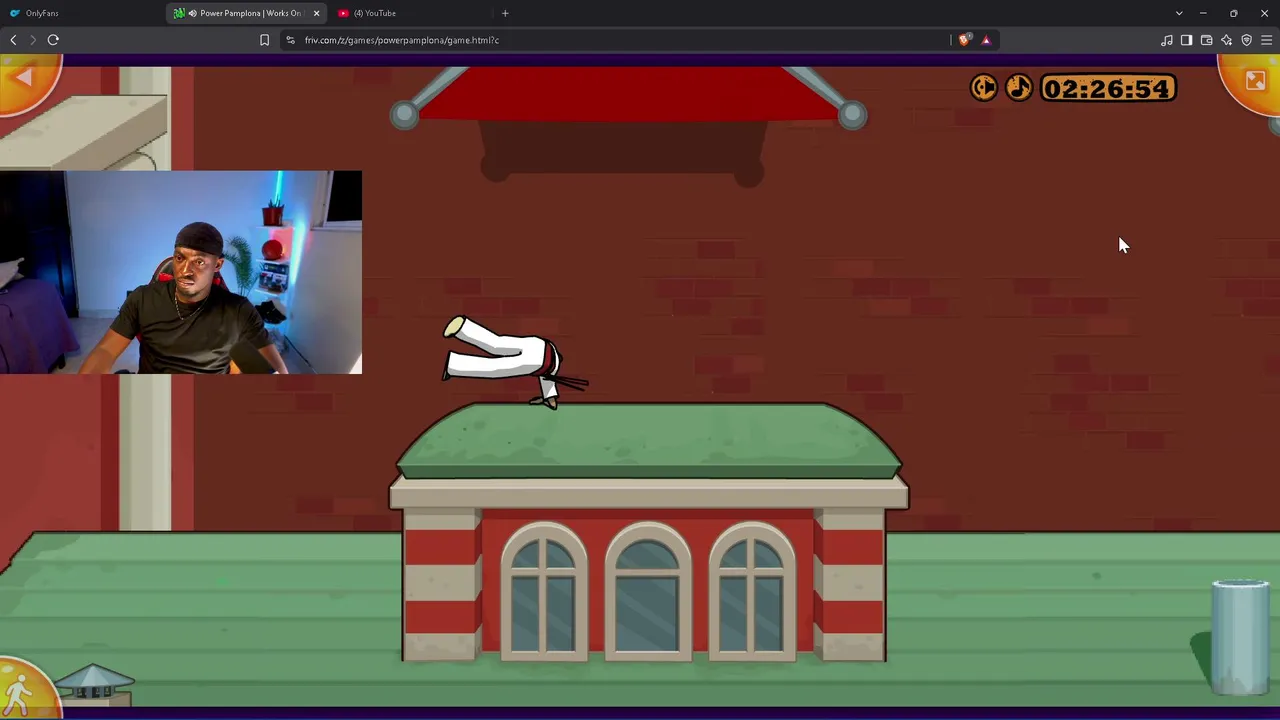Select the Power Pamplona browser tab
The width and height of the screenshot is (1280, 720).
click(247, 13)
